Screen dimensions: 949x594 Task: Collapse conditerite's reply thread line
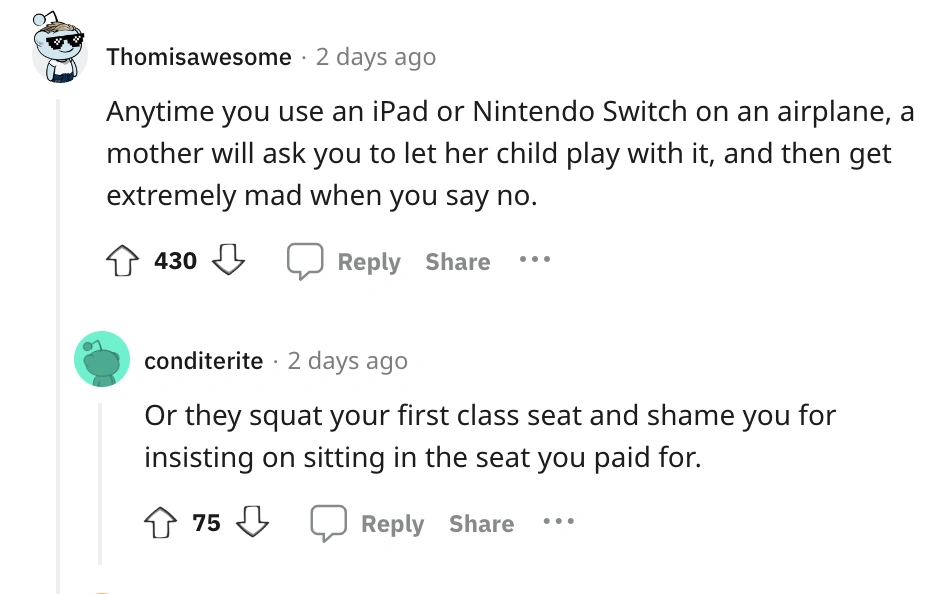click(100, 480)
